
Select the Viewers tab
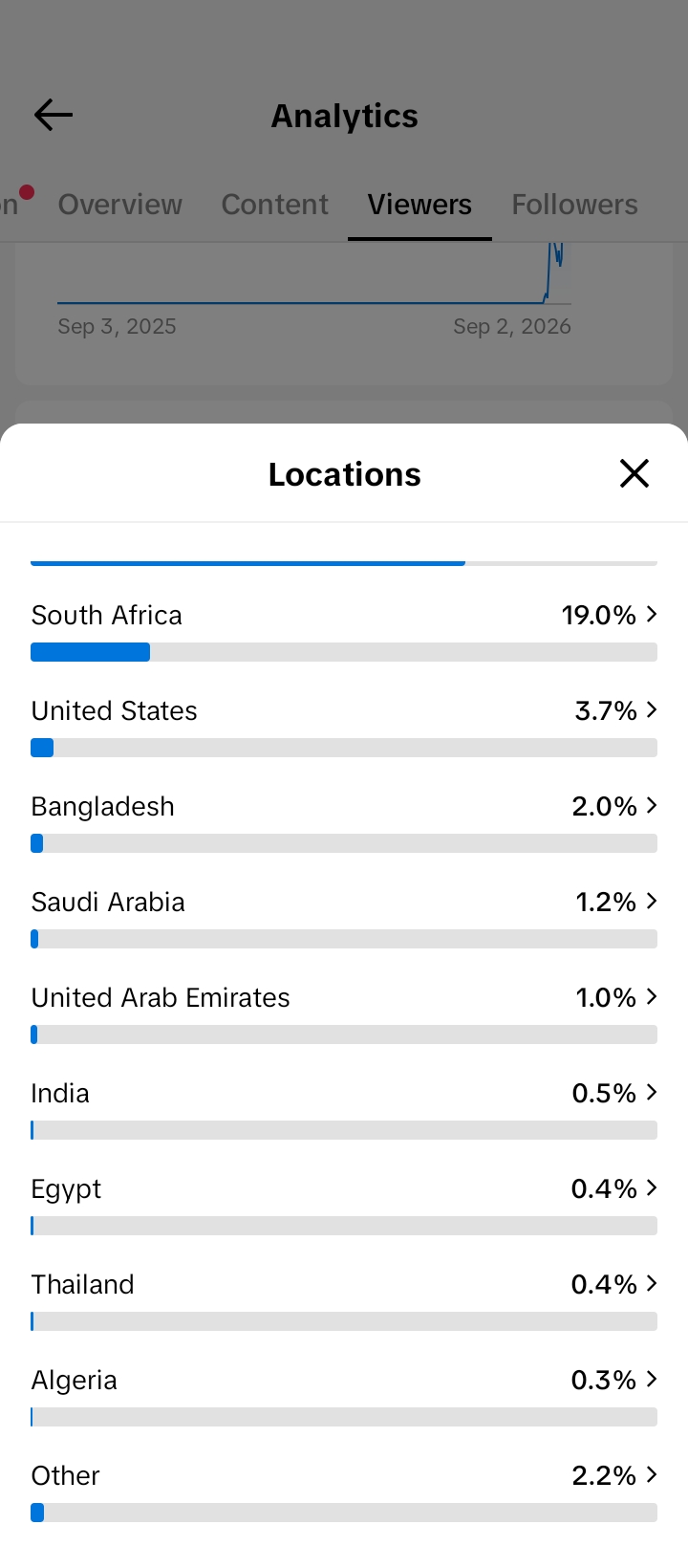[x=419, y=205]
